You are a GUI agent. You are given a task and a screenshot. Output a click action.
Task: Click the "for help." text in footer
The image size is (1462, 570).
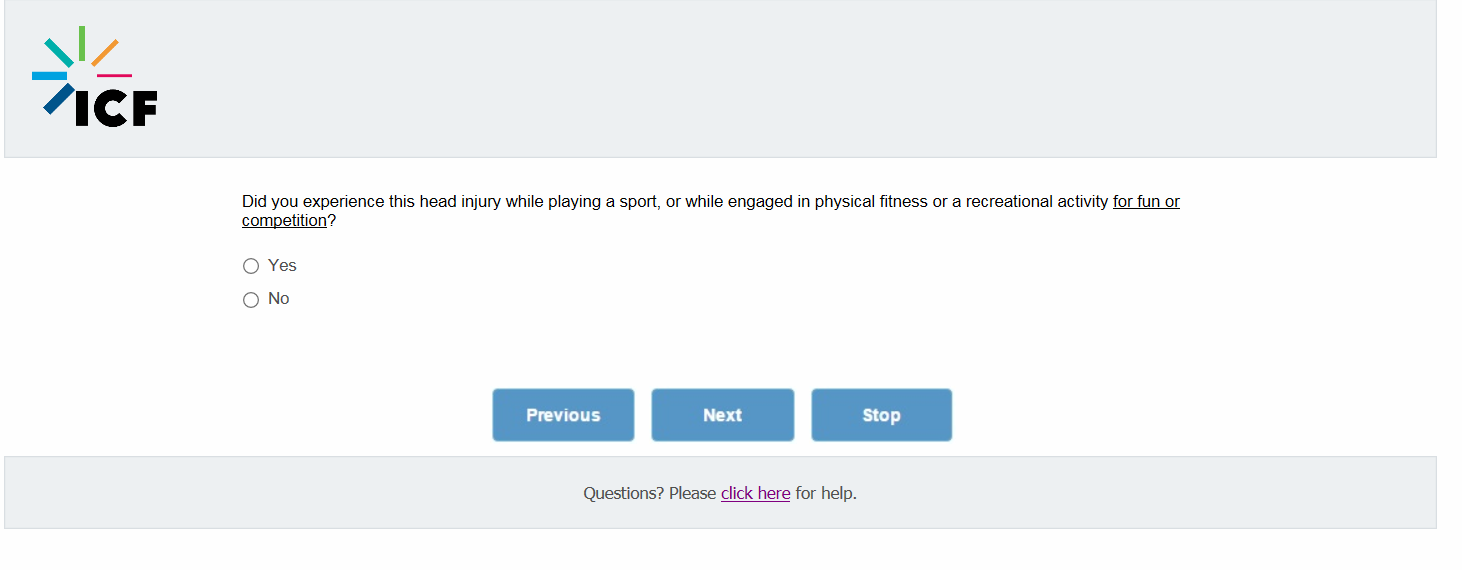click(x=826, y=493)
